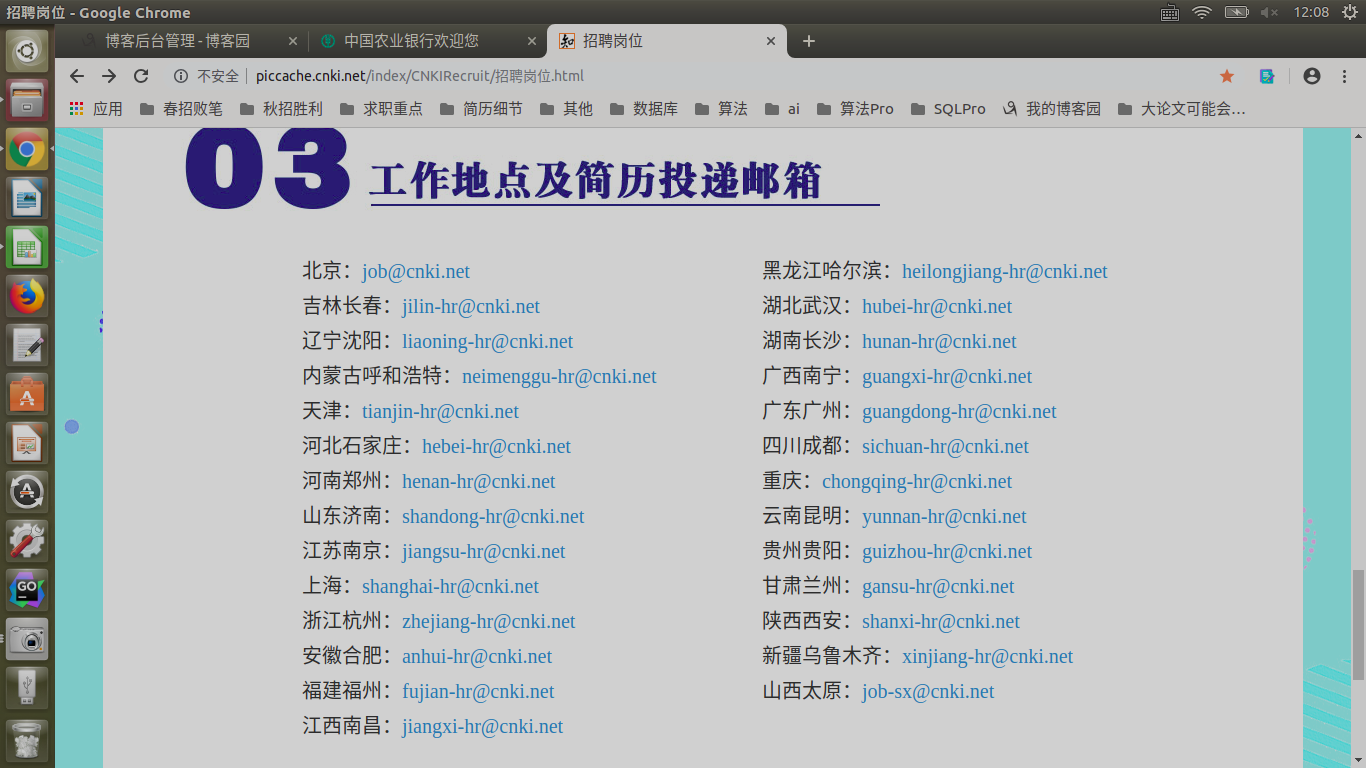Close the 博客后台管理 tab
The height and width of the screenshot is (768, 1366).
[293, 41]
